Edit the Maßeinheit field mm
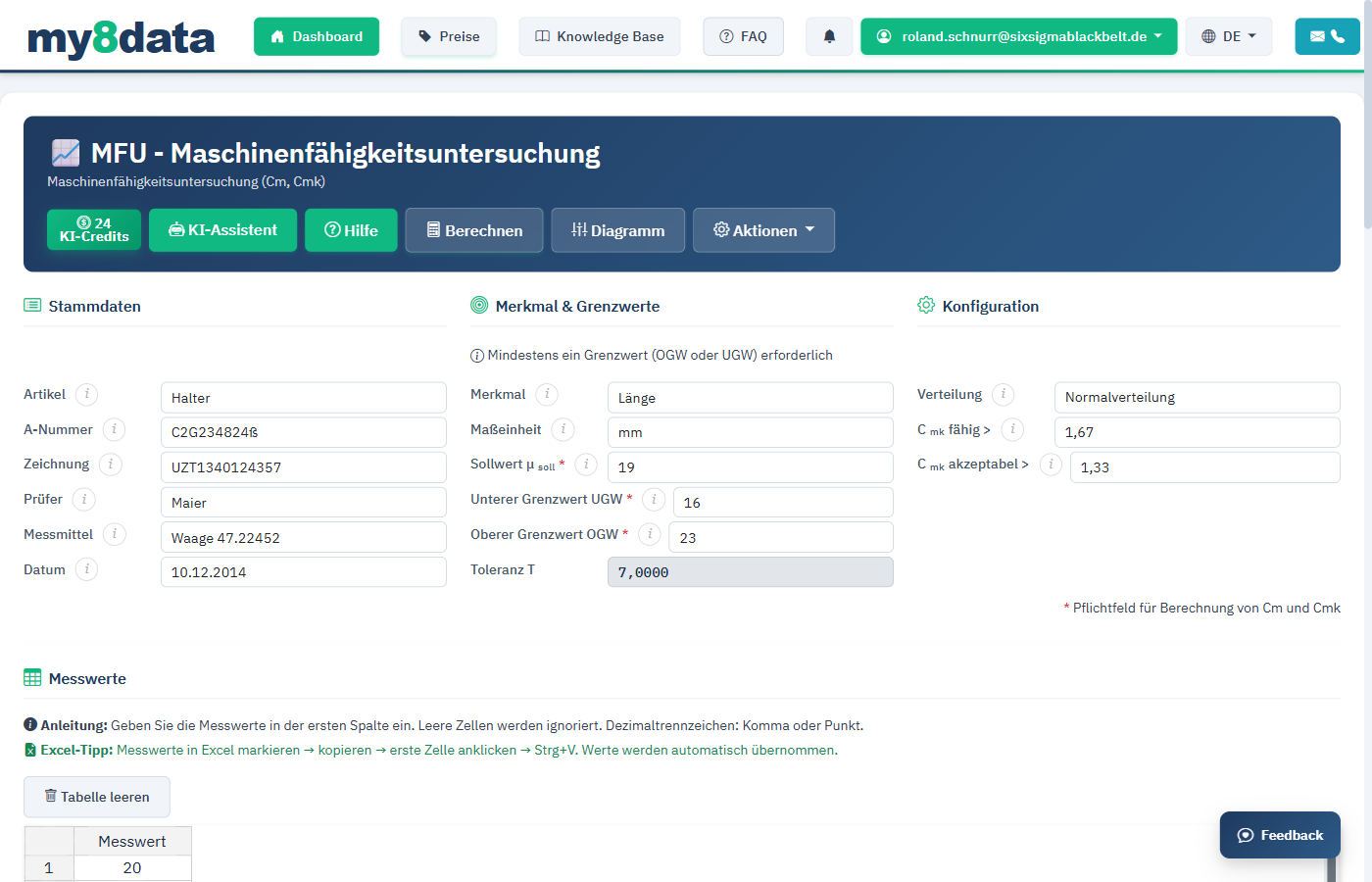Image resolution: width=1372 pixels, height=882 pixels. pyautogui.click(x=750, y=432)
